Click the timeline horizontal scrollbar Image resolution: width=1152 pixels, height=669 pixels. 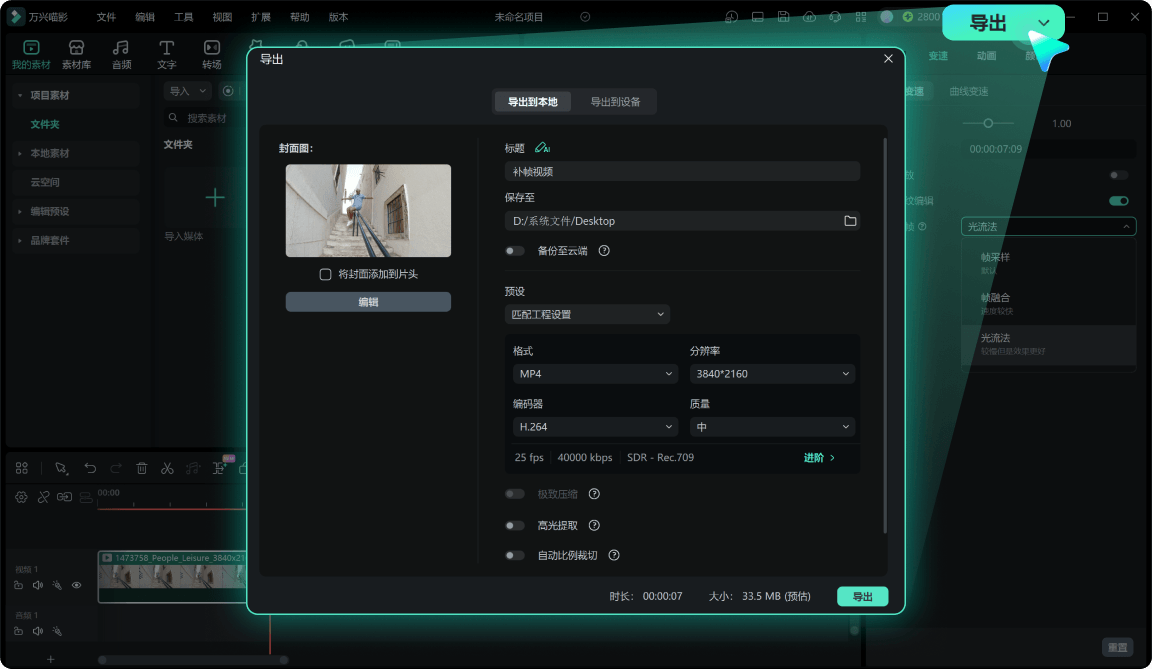[x=193, y=659]
